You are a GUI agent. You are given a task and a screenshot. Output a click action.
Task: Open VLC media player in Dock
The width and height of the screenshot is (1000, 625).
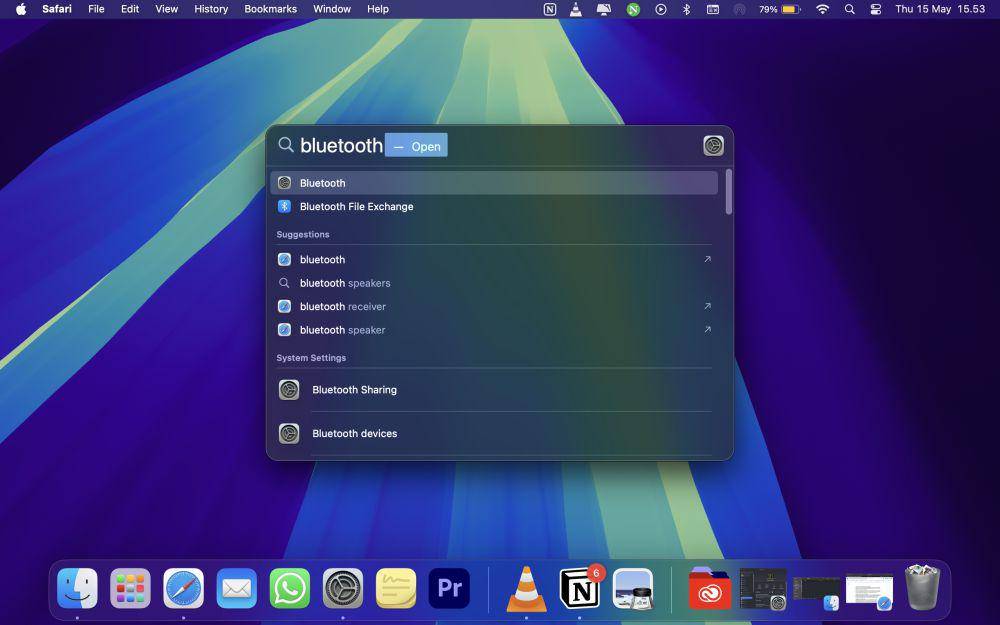pos(526,588)
